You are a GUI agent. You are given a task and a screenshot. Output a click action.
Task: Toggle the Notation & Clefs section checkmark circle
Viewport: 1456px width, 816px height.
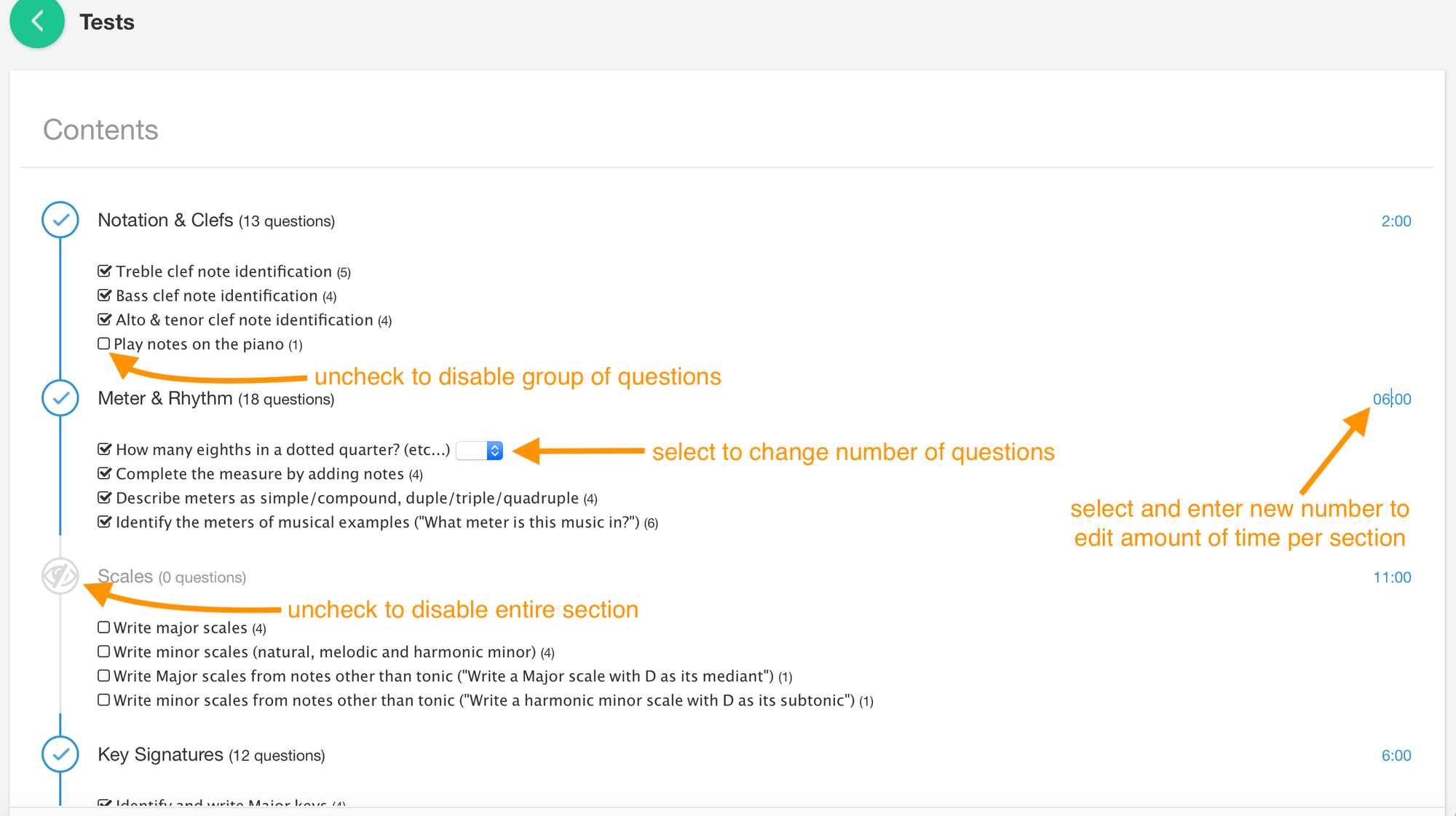tap(60, 220)
